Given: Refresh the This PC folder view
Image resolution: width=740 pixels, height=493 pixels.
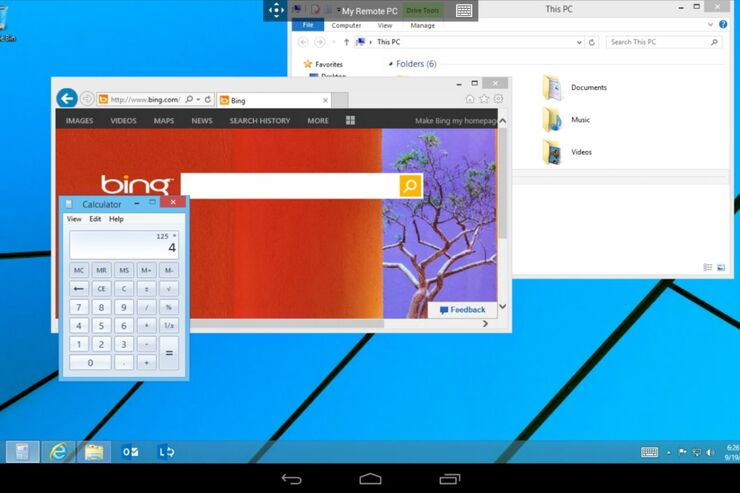Looking at the screenshot, I should pyautogui.click(x=591, y=42).
